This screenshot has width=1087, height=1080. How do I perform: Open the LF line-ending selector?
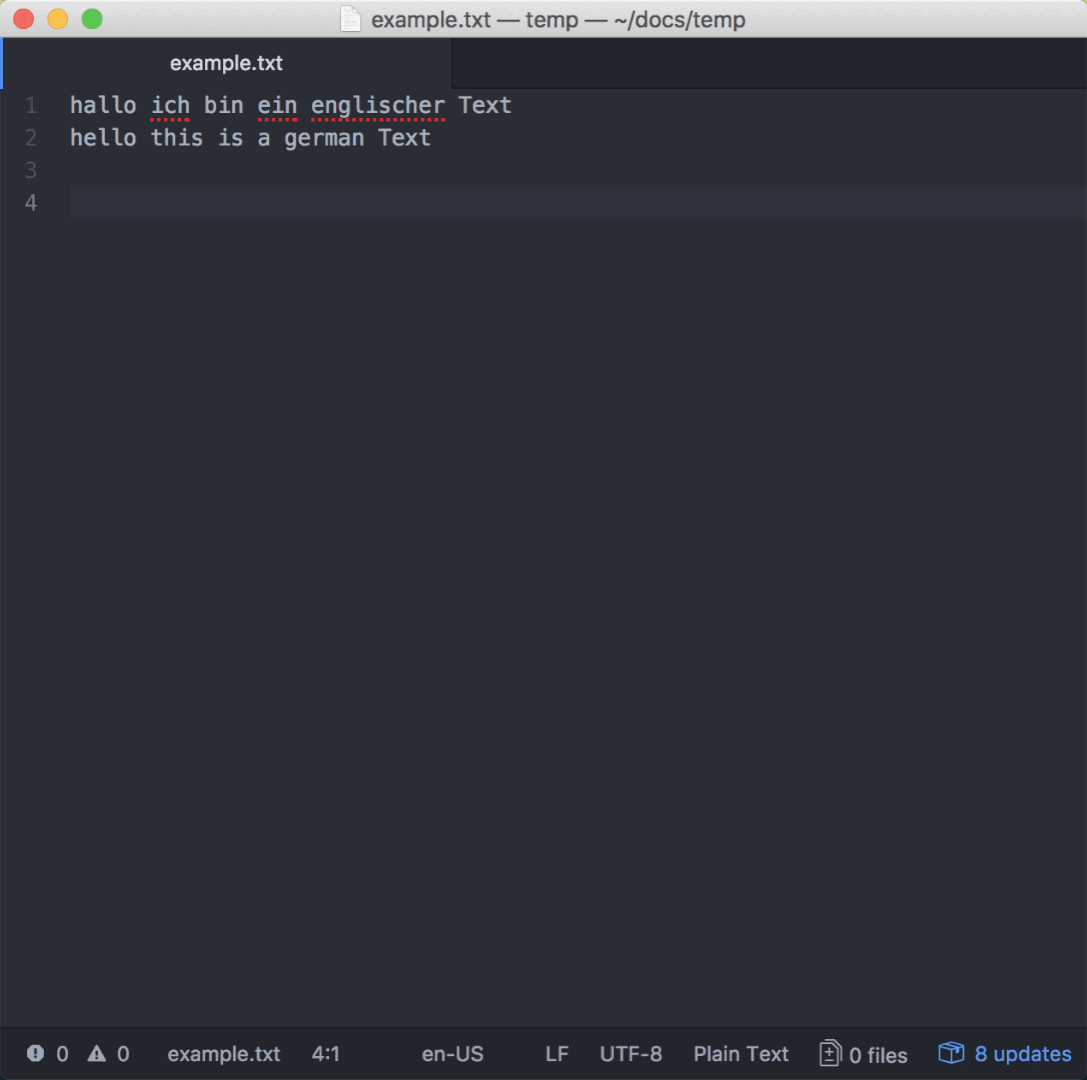557,1054
